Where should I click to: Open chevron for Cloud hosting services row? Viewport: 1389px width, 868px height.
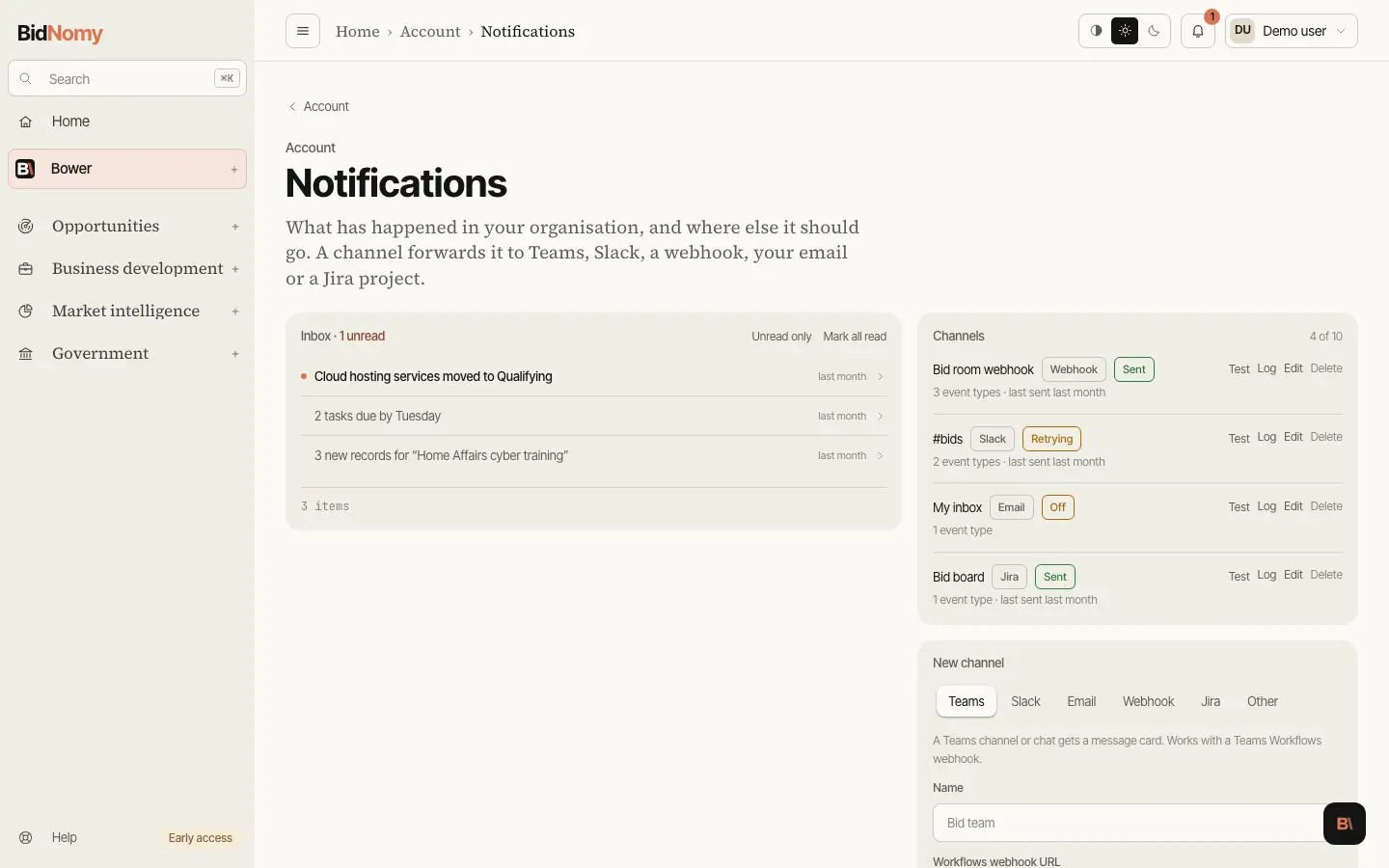pos(881,377)
